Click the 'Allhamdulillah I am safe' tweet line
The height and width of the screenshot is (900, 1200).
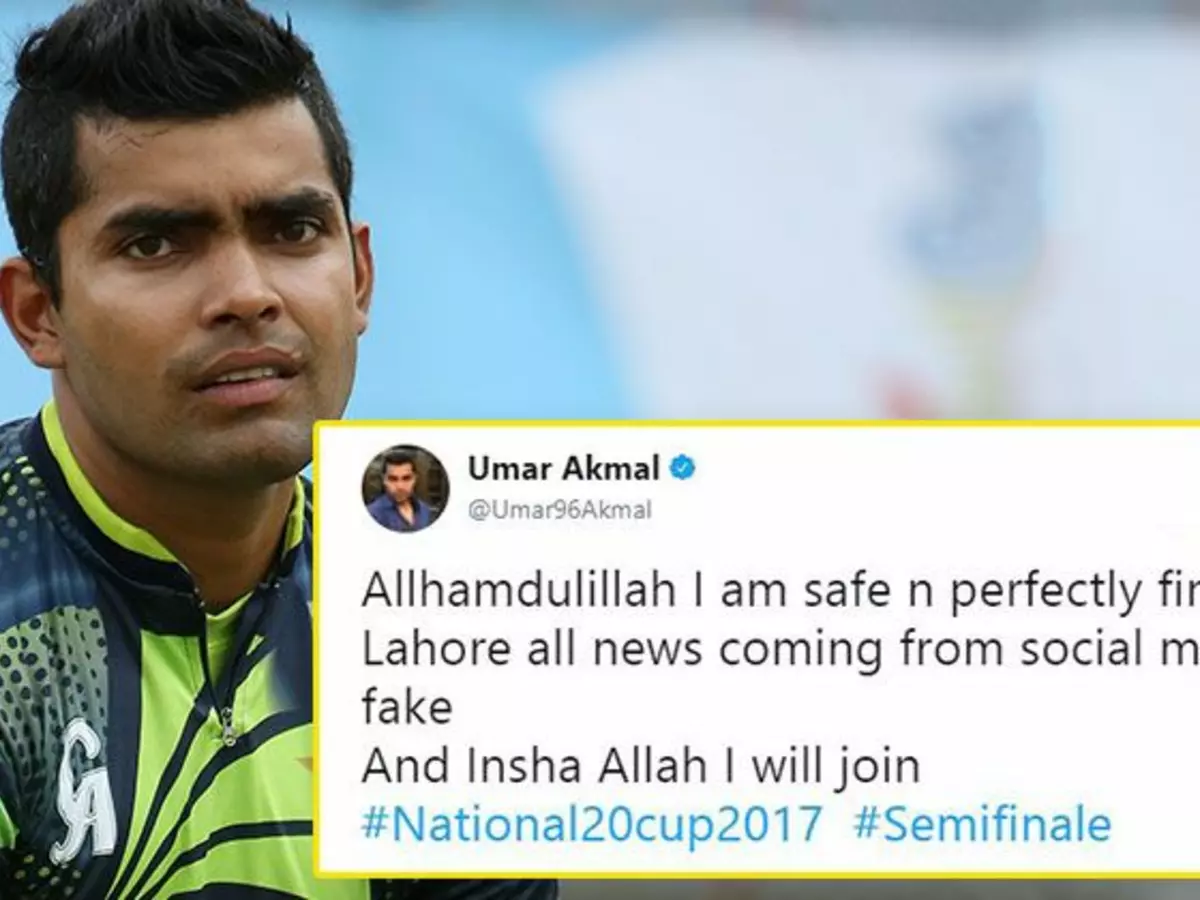(780, 593)
